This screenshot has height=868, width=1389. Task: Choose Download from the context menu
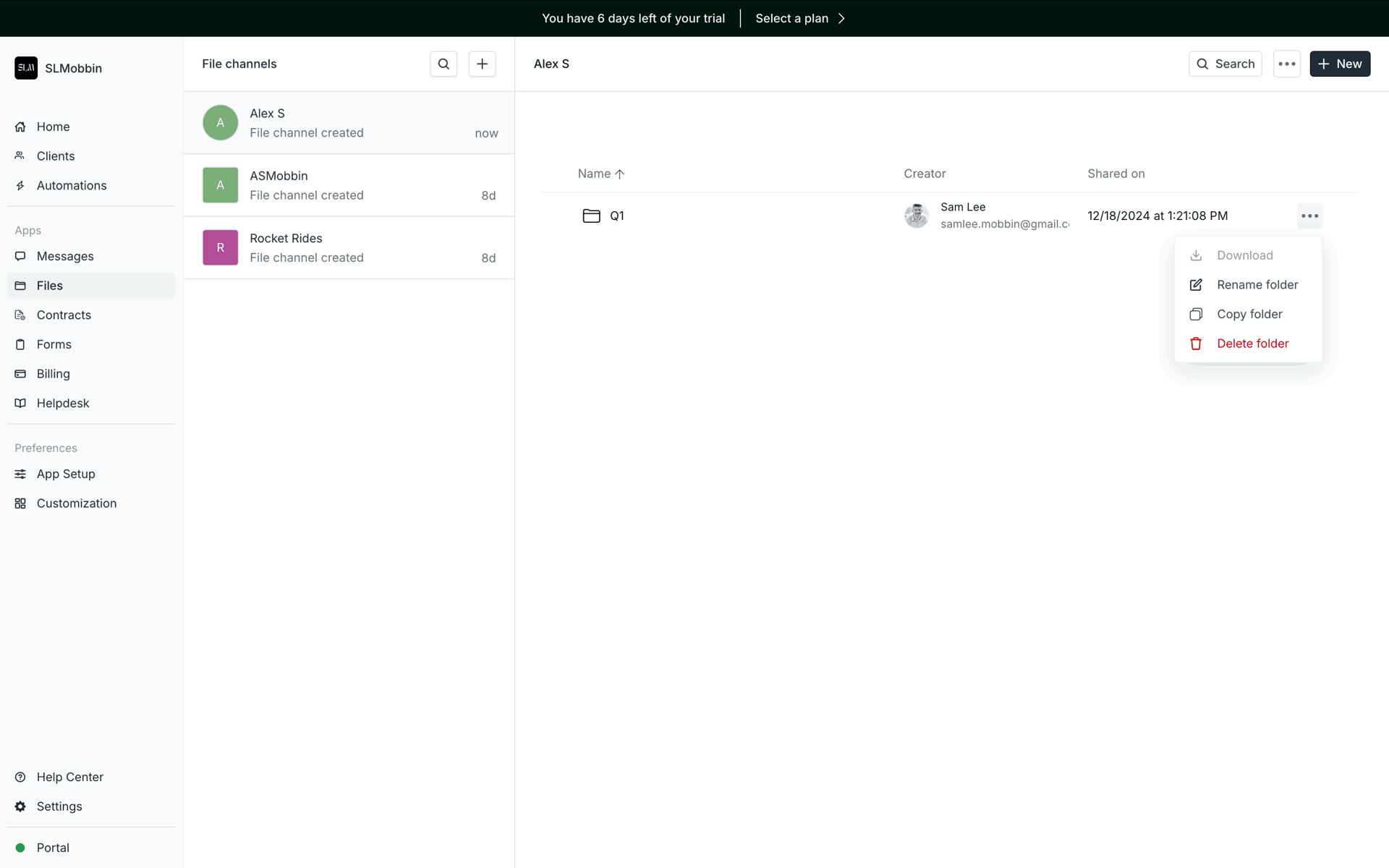tap(1248, 255)
